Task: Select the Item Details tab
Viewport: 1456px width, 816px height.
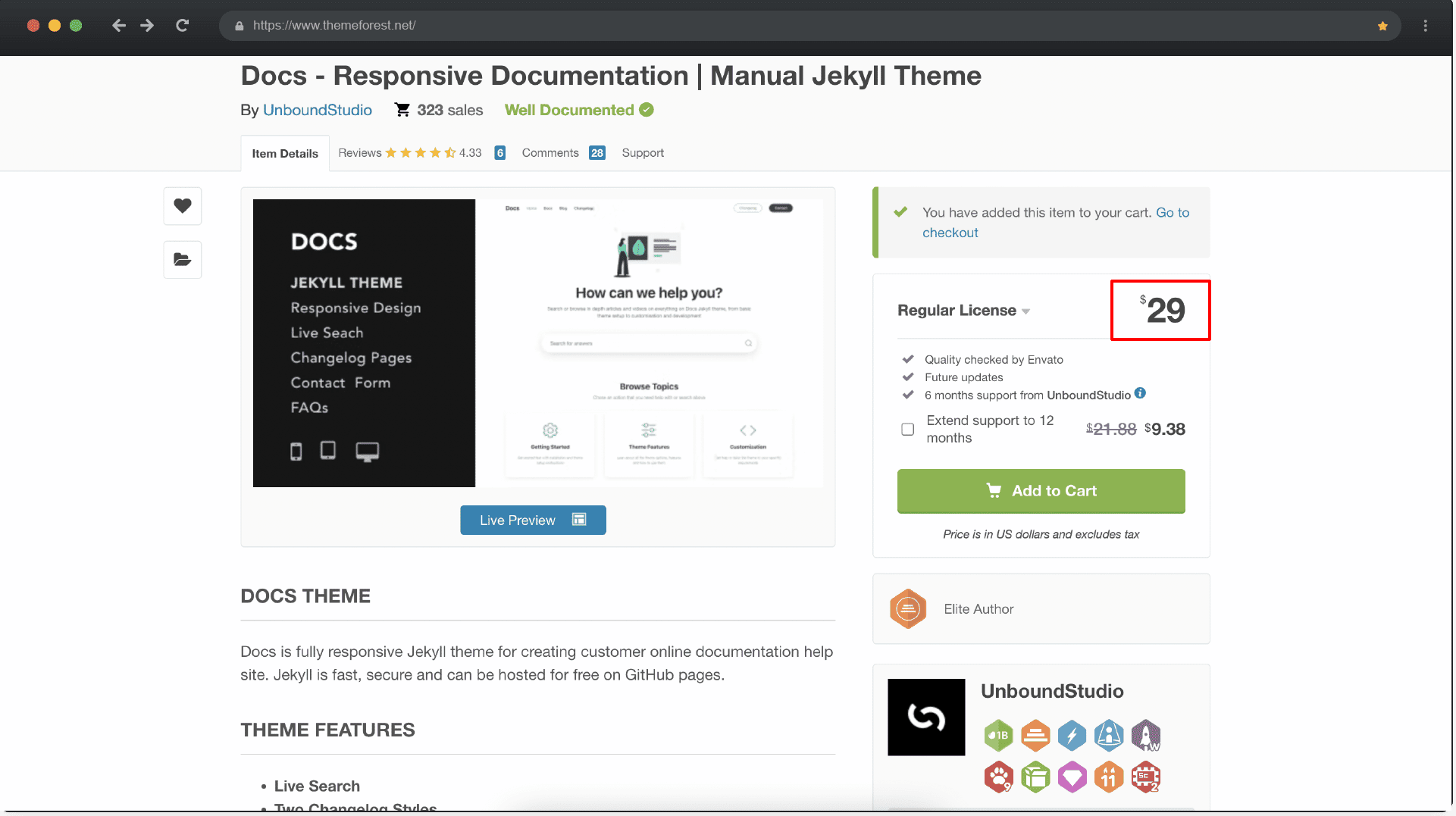Action: [x=285, y=153]
